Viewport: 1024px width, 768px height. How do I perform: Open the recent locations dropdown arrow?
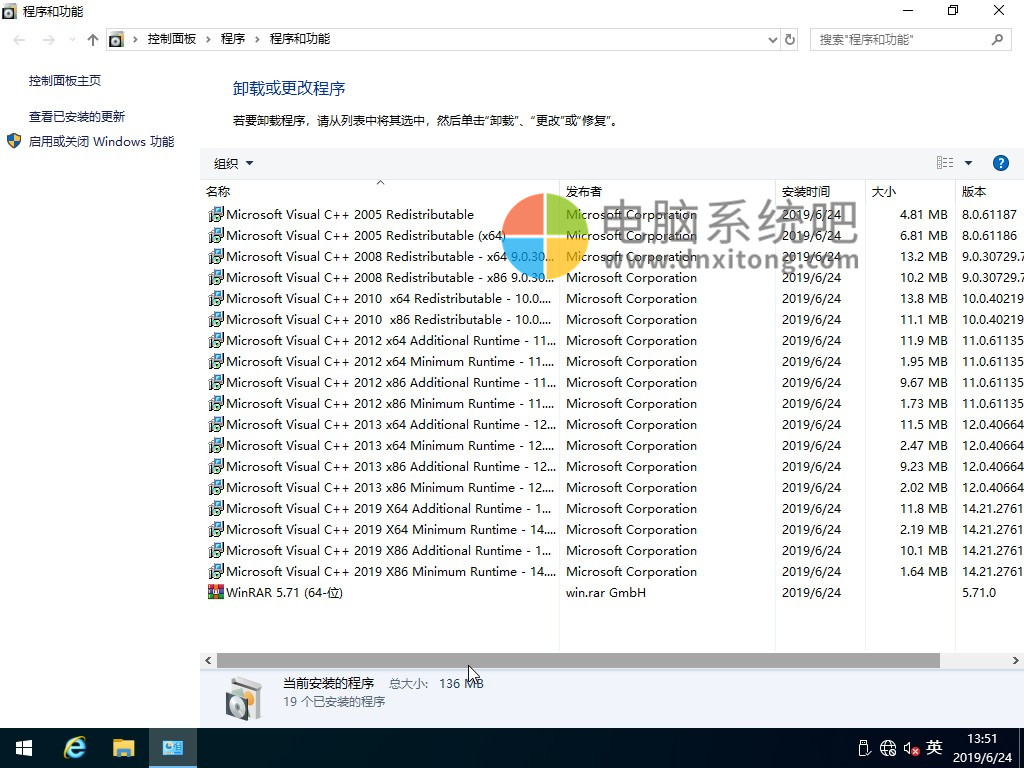(x=72, y=40)
